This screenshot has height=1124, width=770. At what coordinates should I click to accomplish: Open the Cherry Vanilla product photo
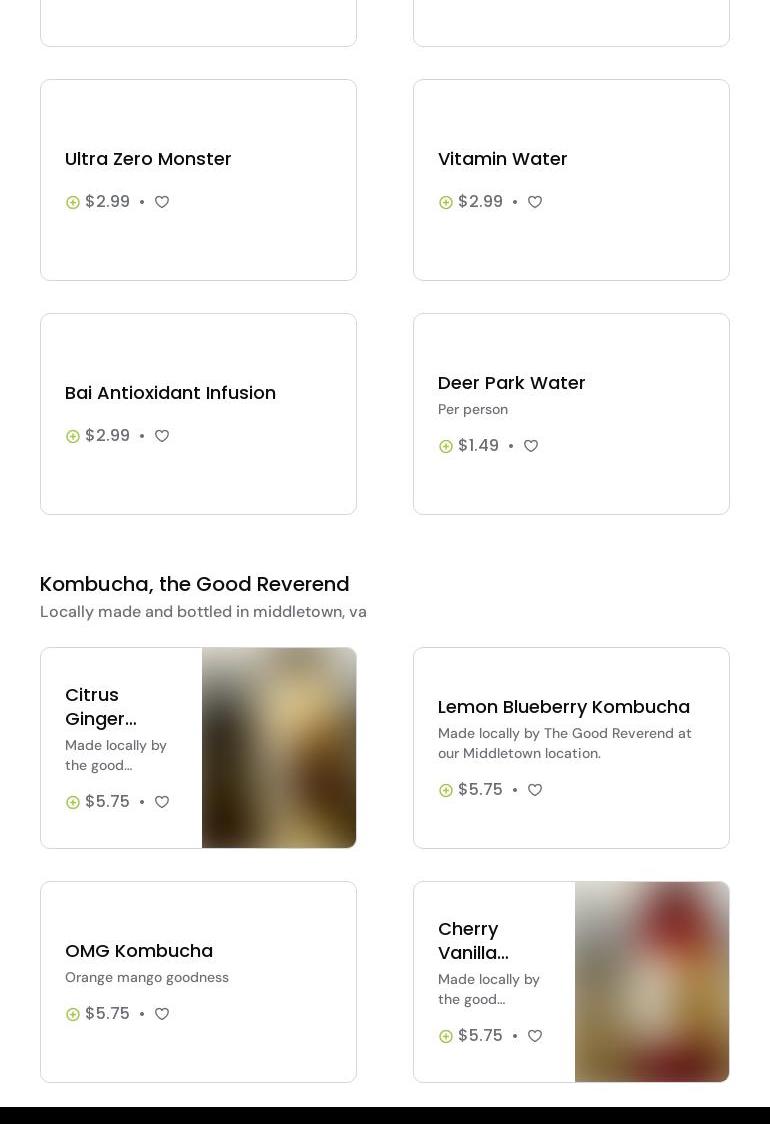tap(652, 982)
